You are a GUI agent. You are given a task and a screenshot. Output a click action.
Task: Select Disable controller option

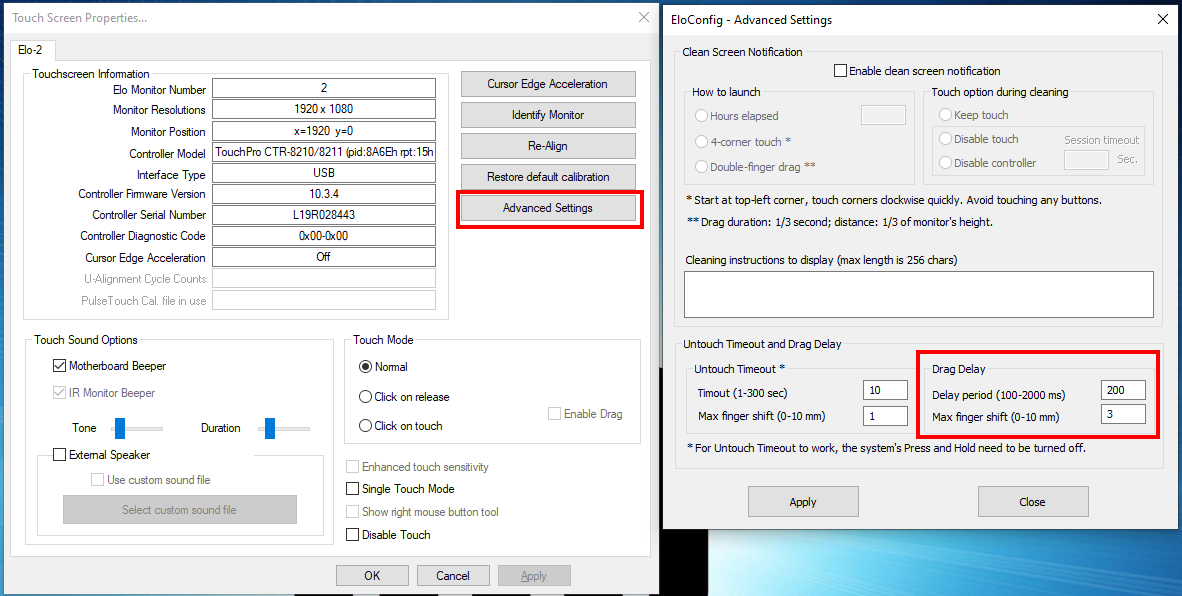click(x=945, y=163)
